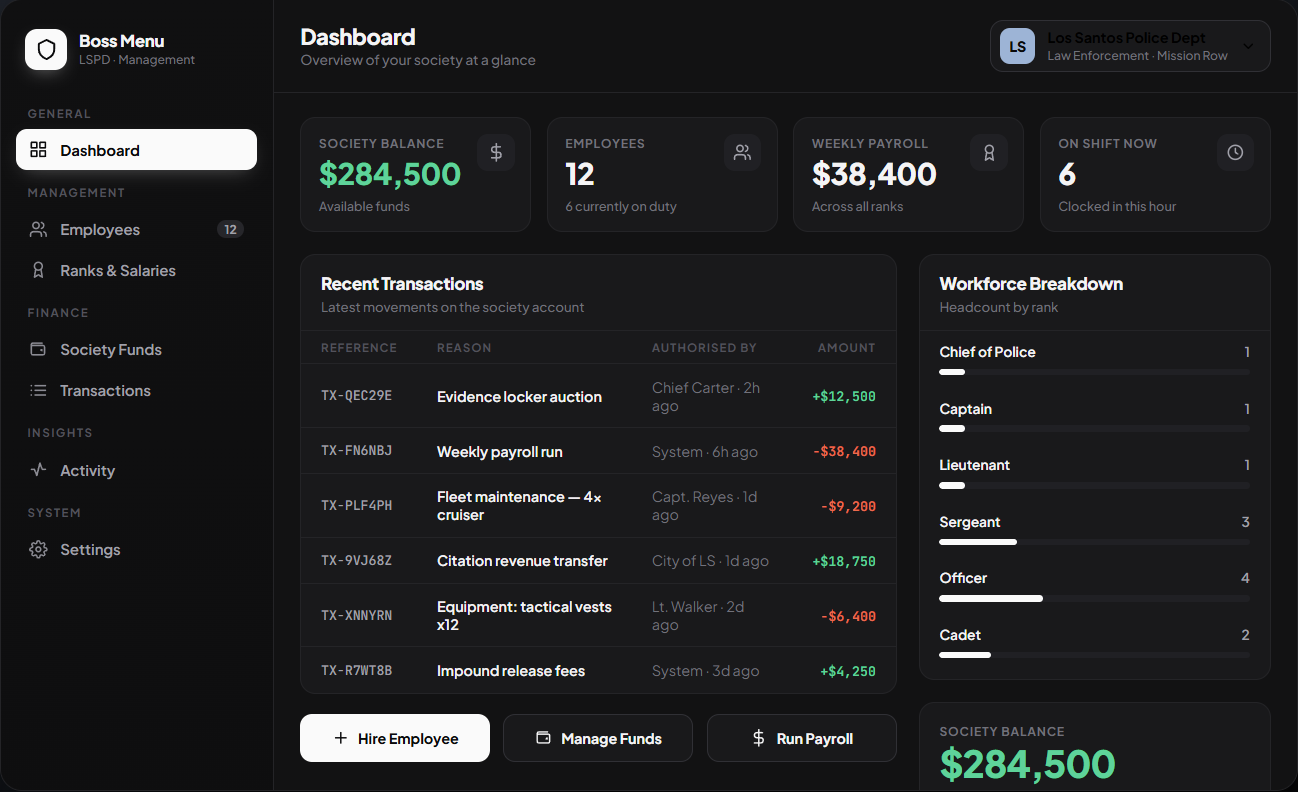This screenshot has width=1298, height=792.
Task: Click the Ranks & Salaries ribbon icon
Action: pyautogui.click(x=38, y=270)
